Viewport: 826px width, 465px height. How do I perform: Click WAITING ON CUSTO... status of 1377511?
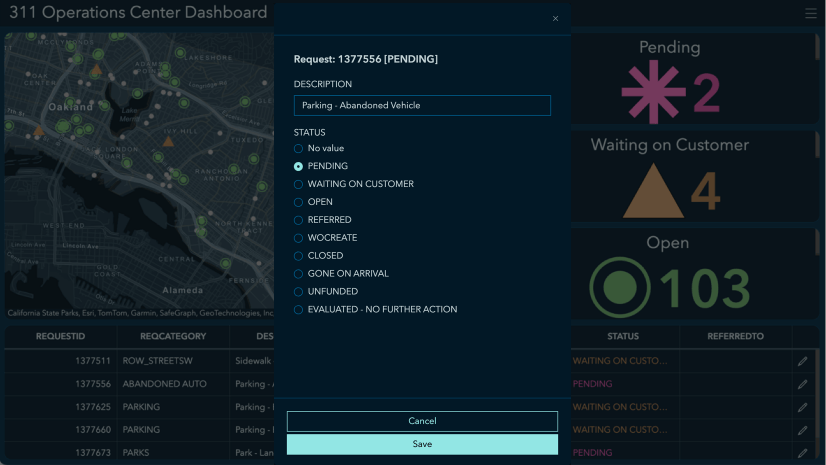[x=620, y=361]
